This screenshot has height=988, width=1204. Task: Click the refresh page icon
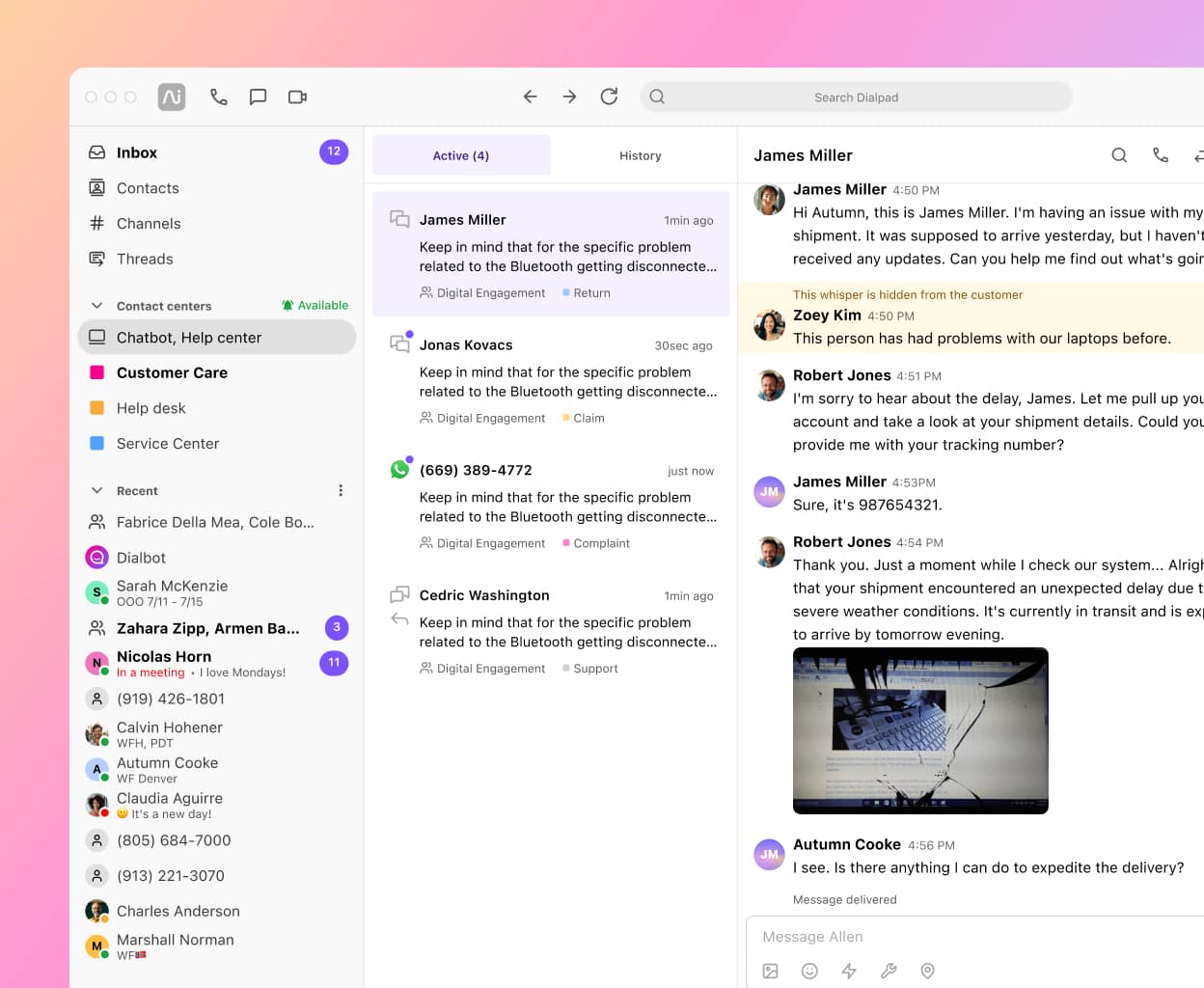click(609, 96)
